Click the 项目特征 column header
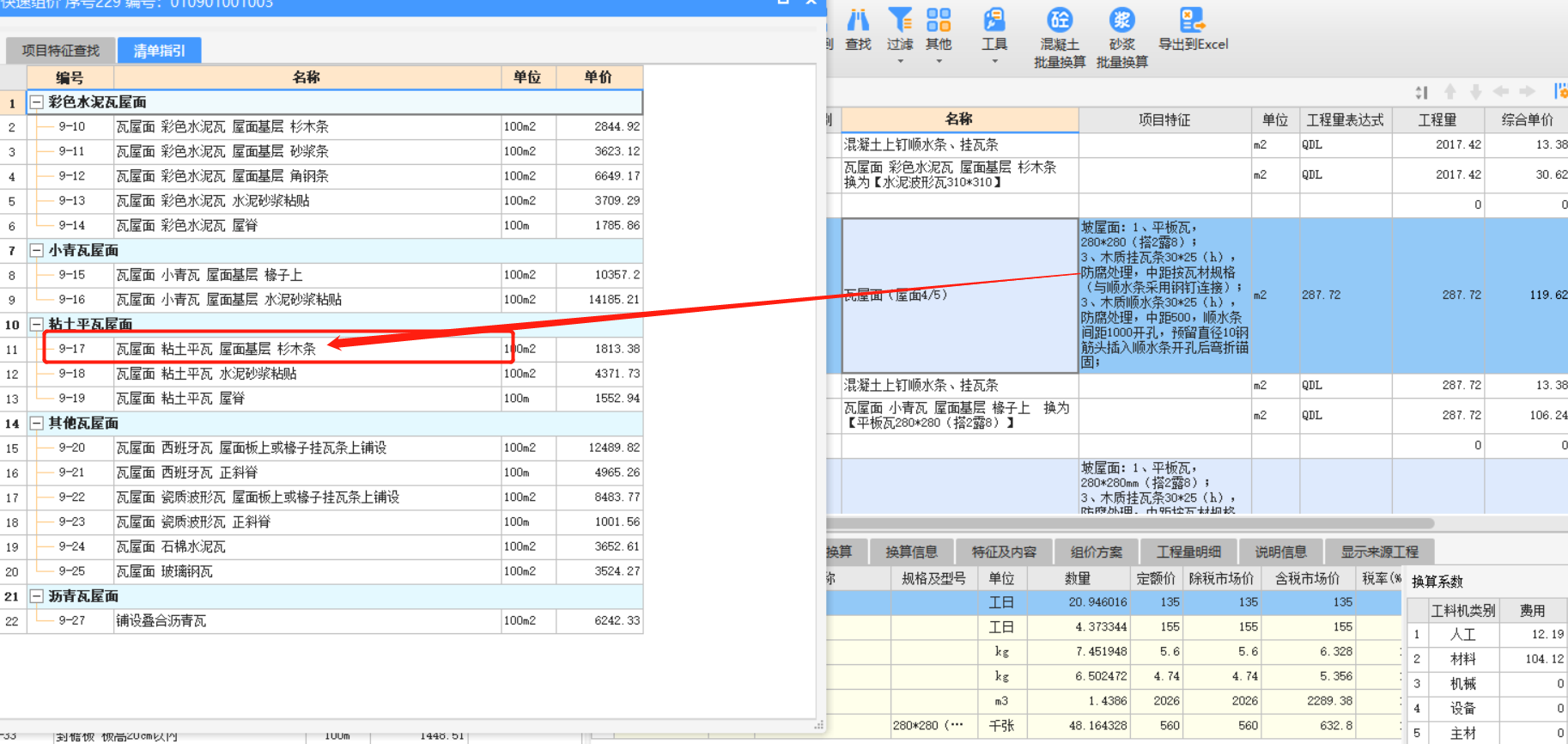 (x=1164, y=120)
